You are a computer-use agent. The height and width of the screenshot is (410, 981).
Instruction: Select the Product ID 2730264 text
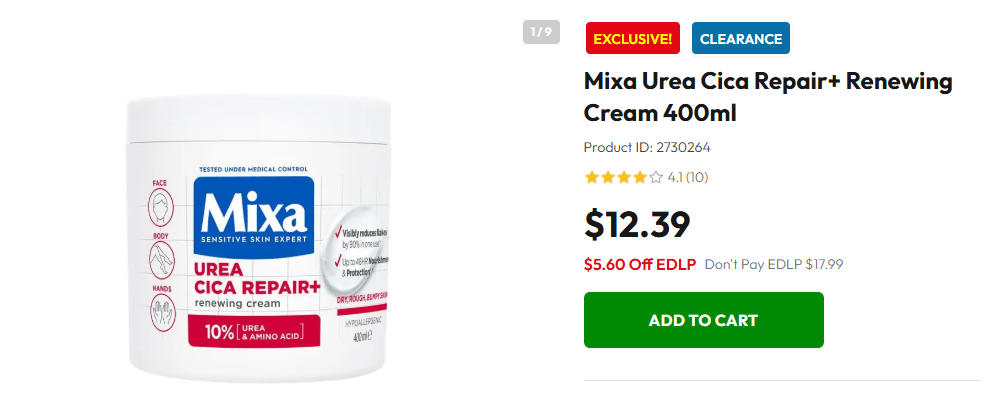tap(647, 148)
